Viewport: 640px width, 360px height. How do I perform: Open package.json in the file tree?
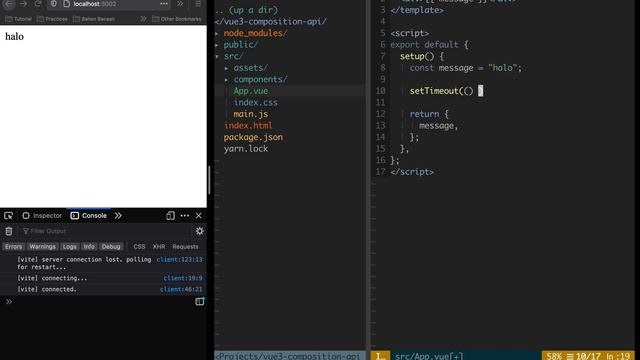pyautogui.click(x=253, y=137)
